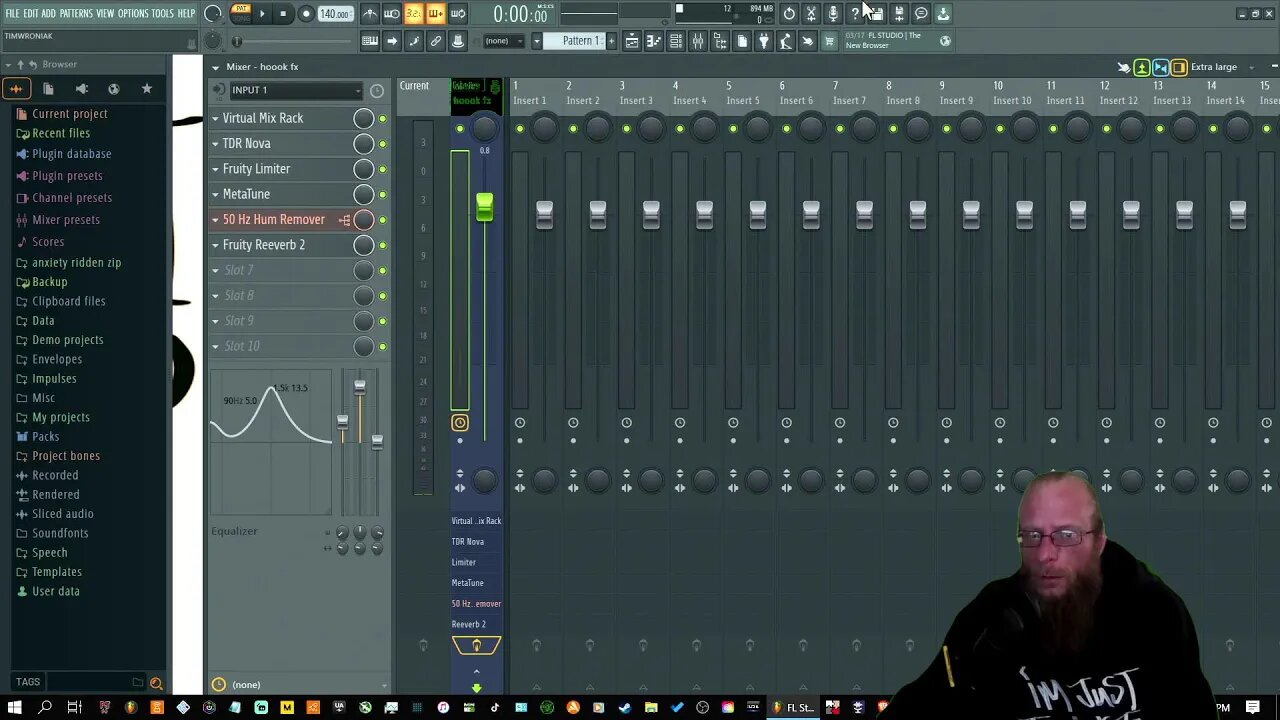Open the ADD menu
Viewport: 1280px width, 720px height.
(x=48, y=13)
